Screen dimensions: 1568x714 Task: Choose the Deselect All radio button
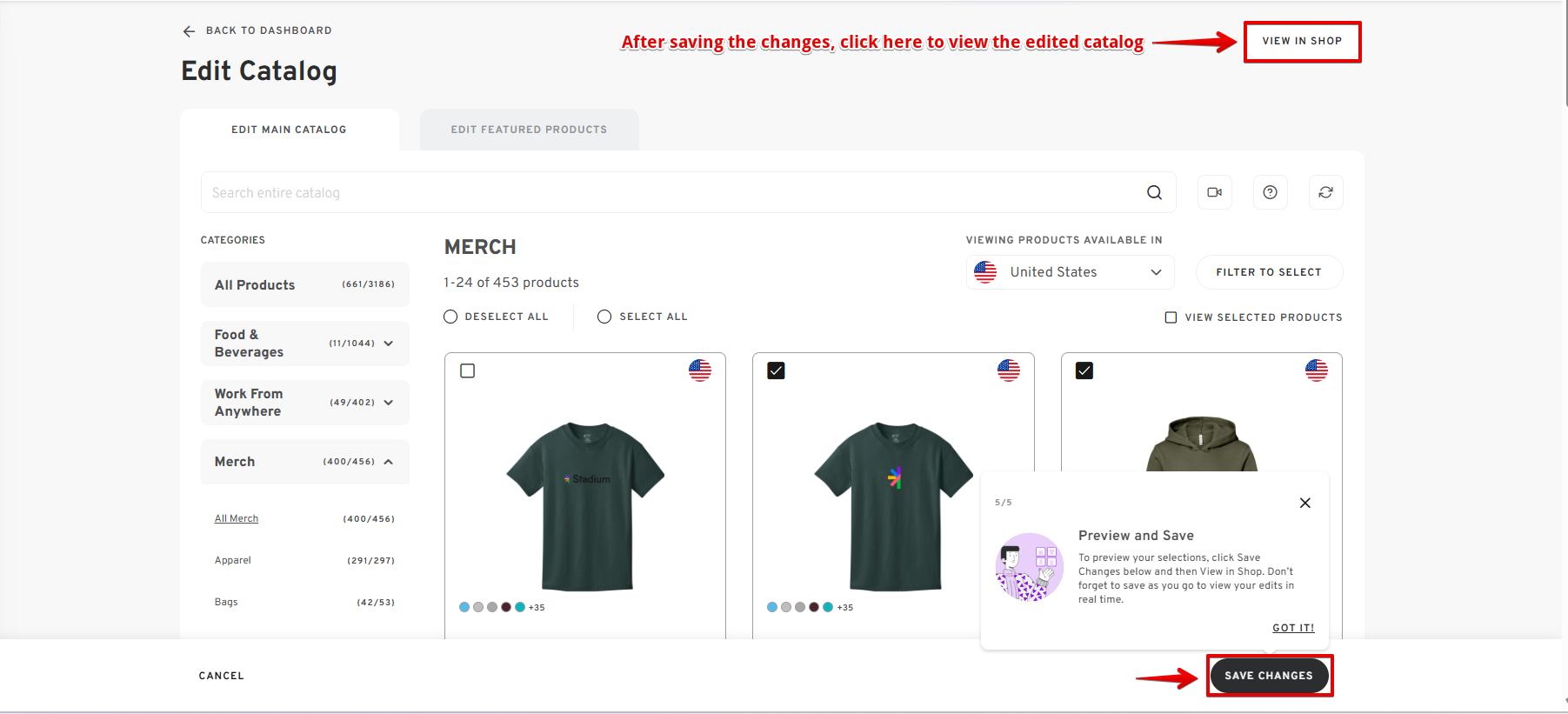[x=450, y=317]
